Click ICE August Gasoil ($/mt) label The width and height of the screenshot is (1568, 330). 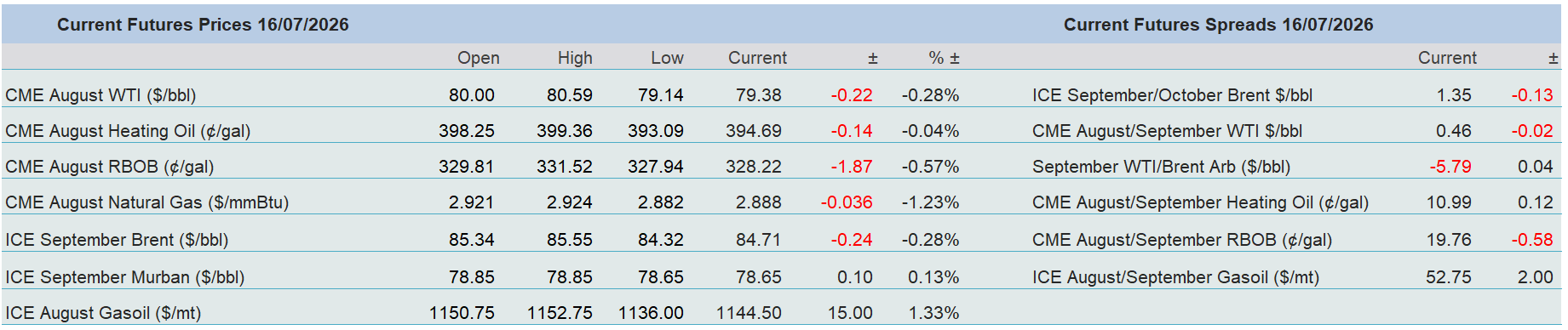pyautogui.click(x=103, y=313)
